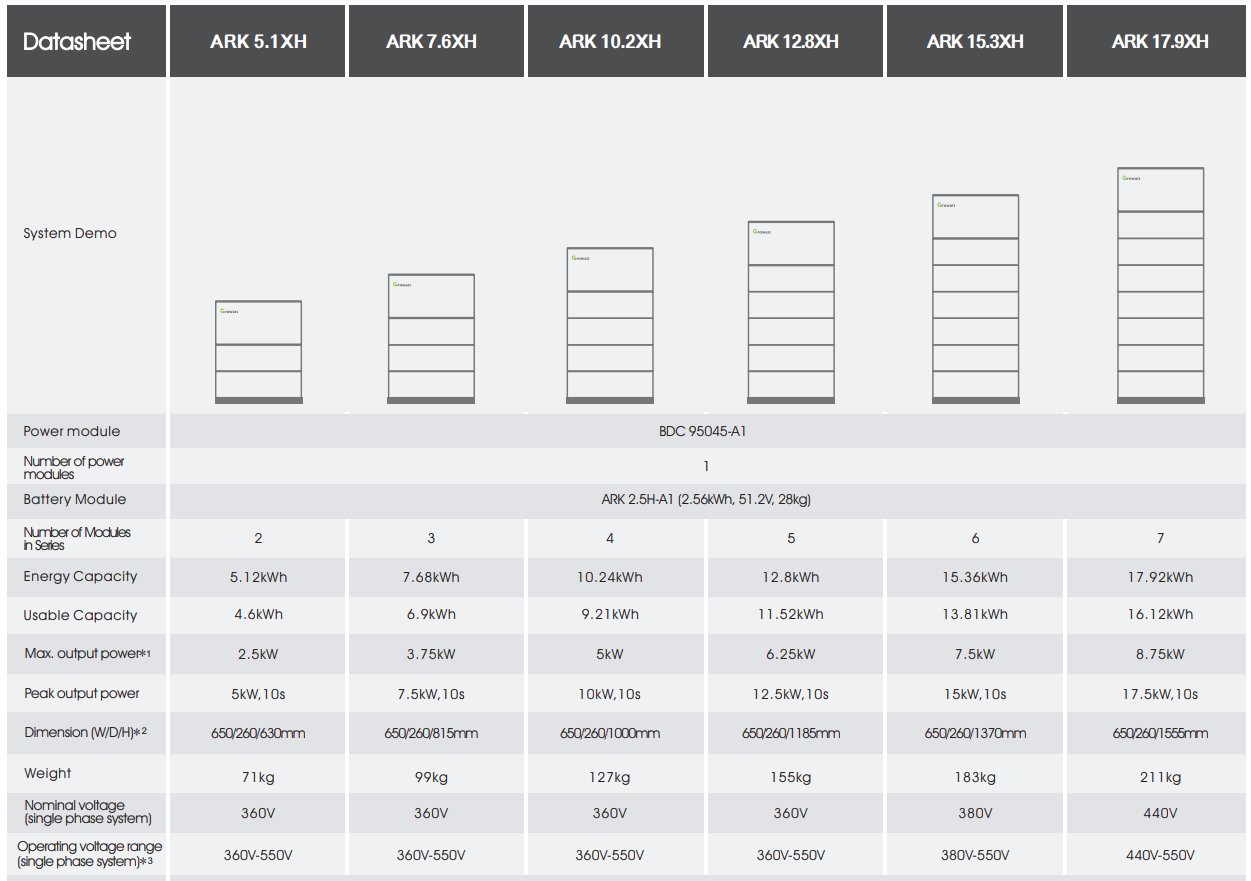The image size is (1251, 881).
Task: Click the Weight row label
Action: click(x=48, y=773)
